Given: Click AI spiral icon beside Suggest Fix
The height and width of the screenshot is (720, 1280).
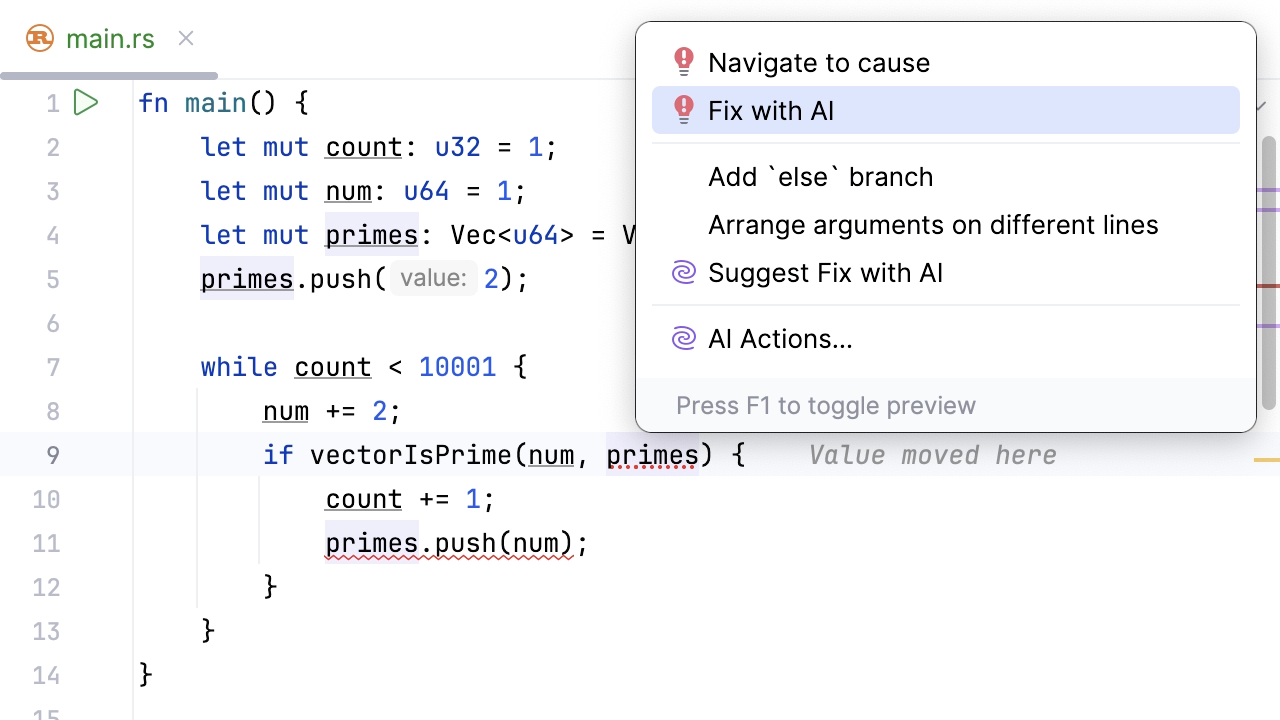Looking at the screenshot, I should [684, 273].
